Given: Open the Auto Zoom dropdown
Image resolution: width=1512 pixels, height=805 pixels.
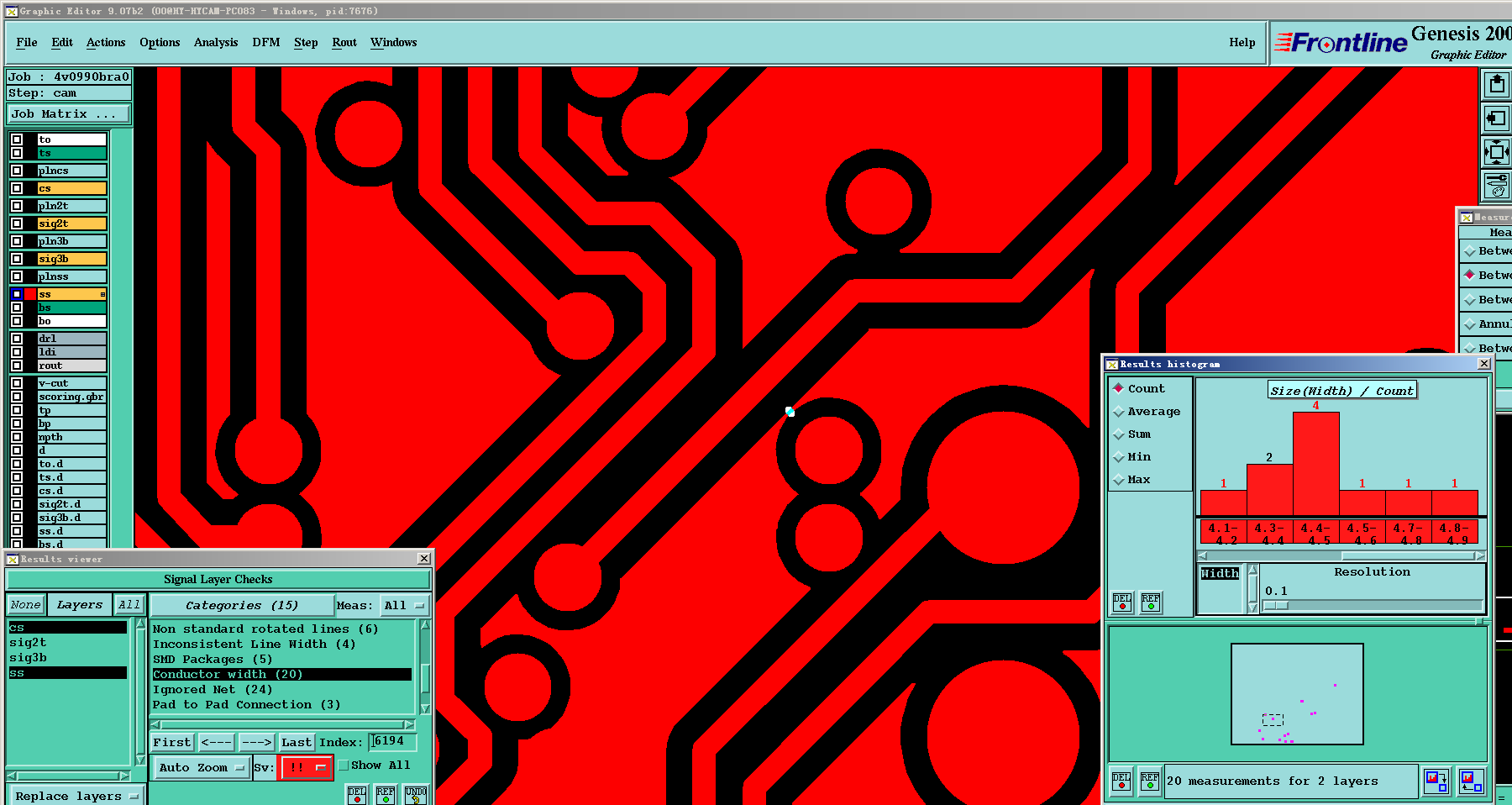Looking at the screenshot, I should click(x=201, y=767).
